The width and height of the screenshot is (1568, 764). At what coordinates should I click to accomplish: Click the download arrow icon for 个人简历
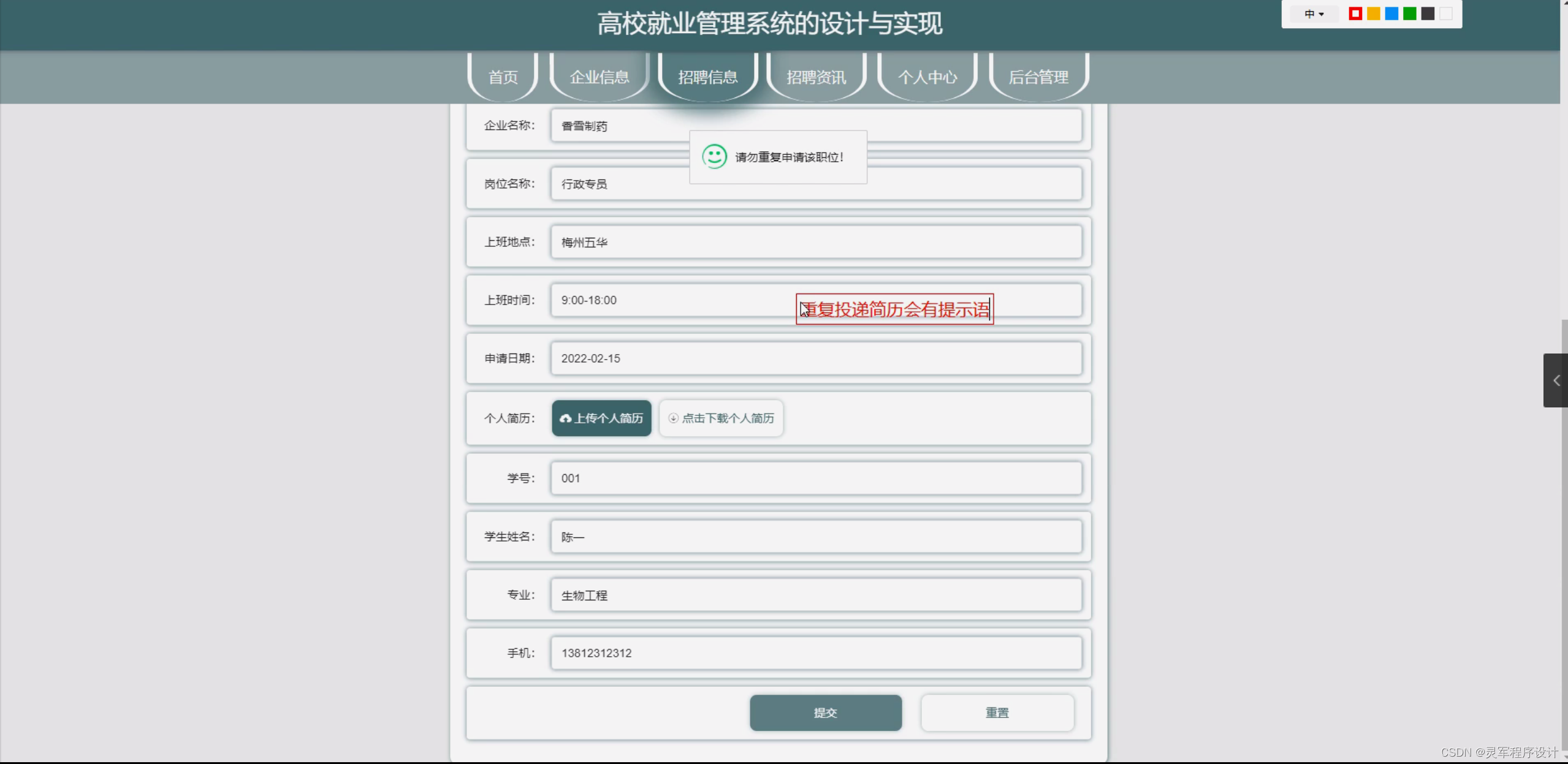(673, 418)
